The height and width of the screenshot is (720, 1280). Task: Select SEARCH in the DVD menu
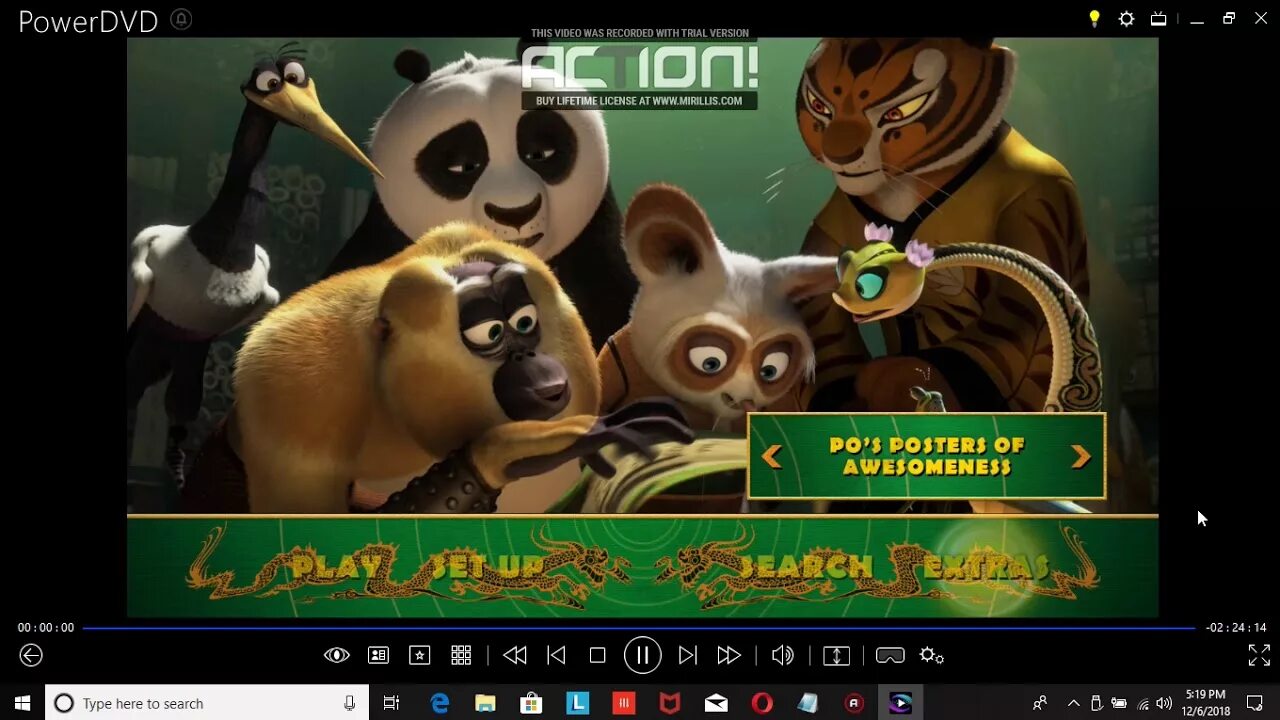tap(806, 568)
